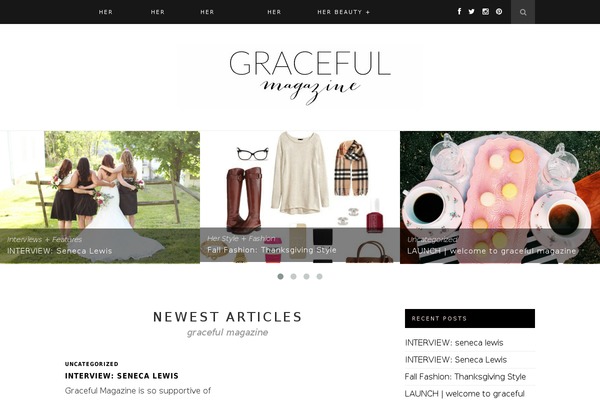Viewport: 600px width, 400px height.
Task: Select the fourth slider pagination dot
Action: tap(320, 276)
